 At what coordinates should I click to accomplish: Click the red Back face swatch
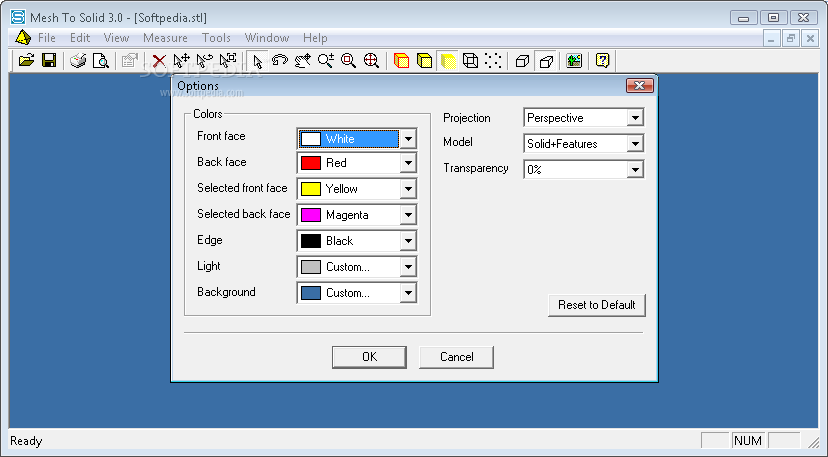point(310,163)
